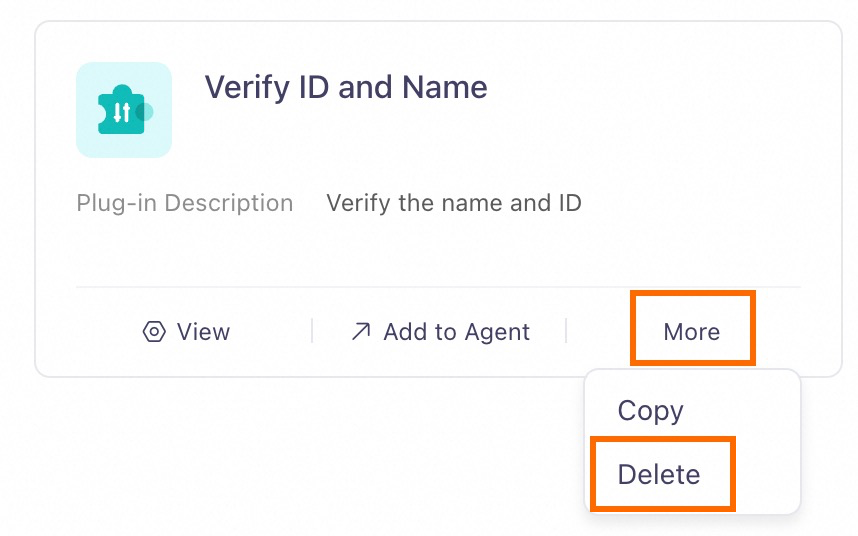
Task: Click the Add to Agent button text
Action: pyautogui.click(x=457, y=331)
